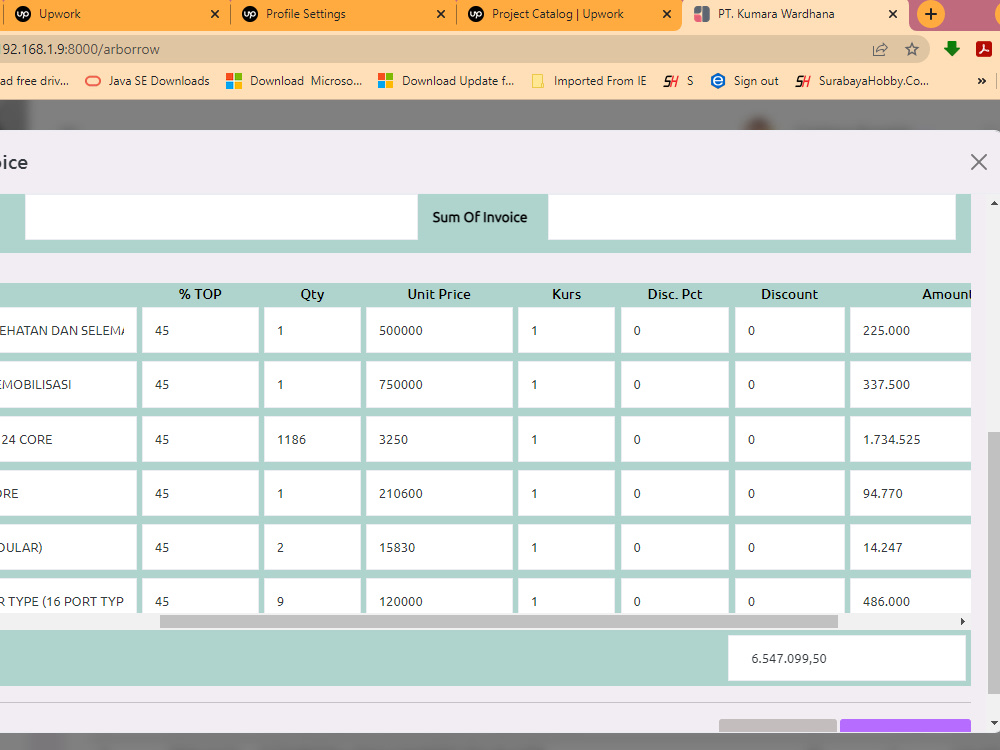Click Unit Price field 750000
Screen dimensions: 1000x750
coord(439,385)
